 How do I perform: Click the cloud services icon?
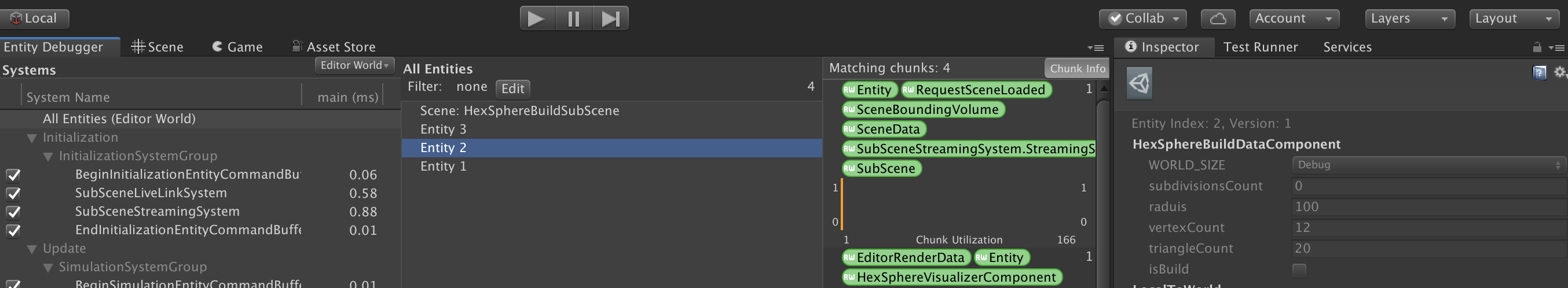1217,19
